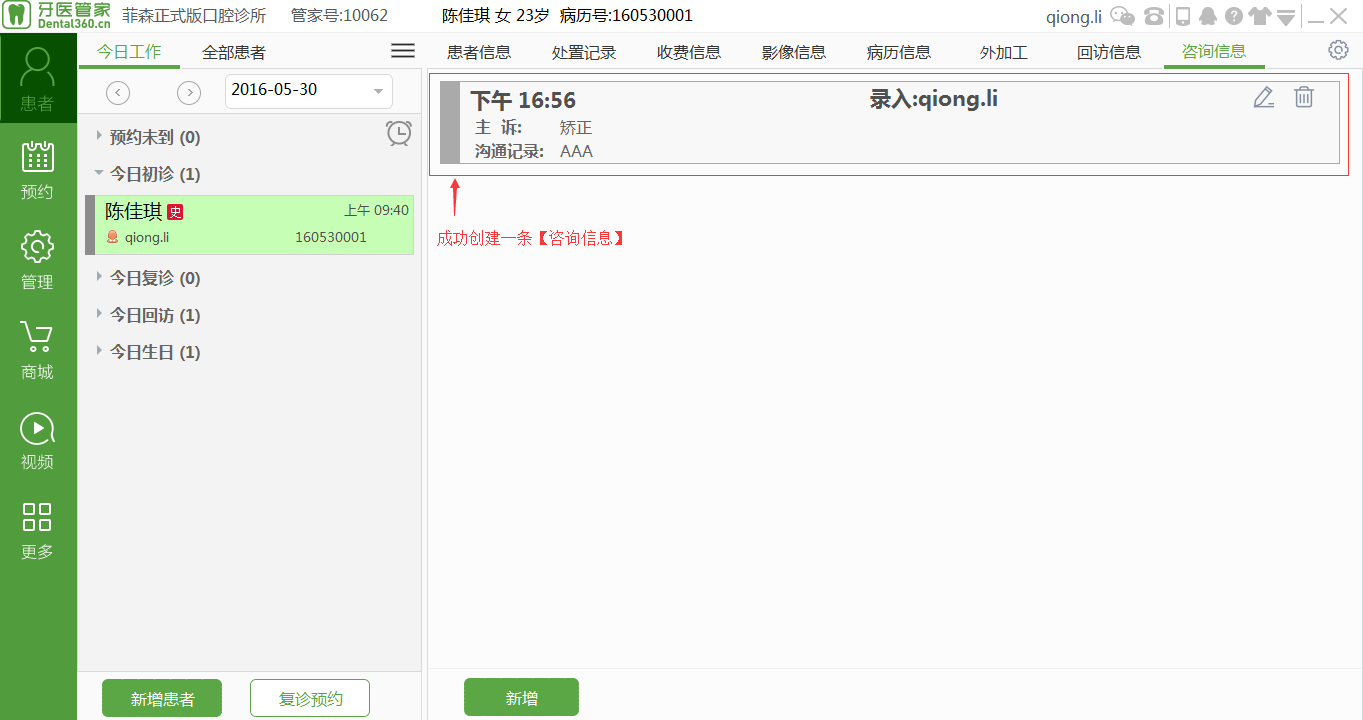Screen dimensions: 1363x720
Task: Expand the 今日回访 (1) group
Action: (x=99, y=314)
